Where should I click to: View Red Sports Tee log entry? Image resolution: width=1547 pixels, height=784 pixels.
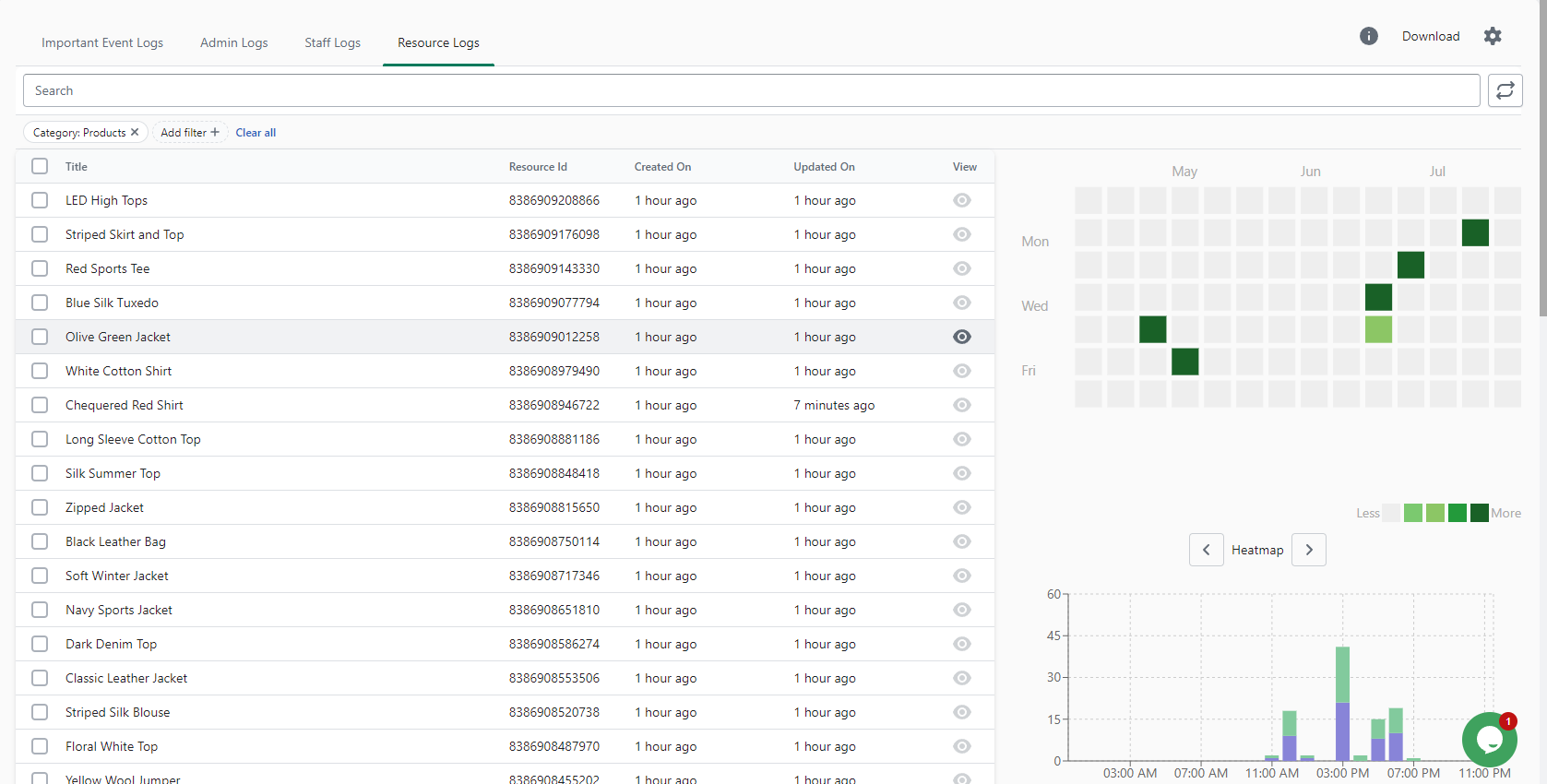961,268
